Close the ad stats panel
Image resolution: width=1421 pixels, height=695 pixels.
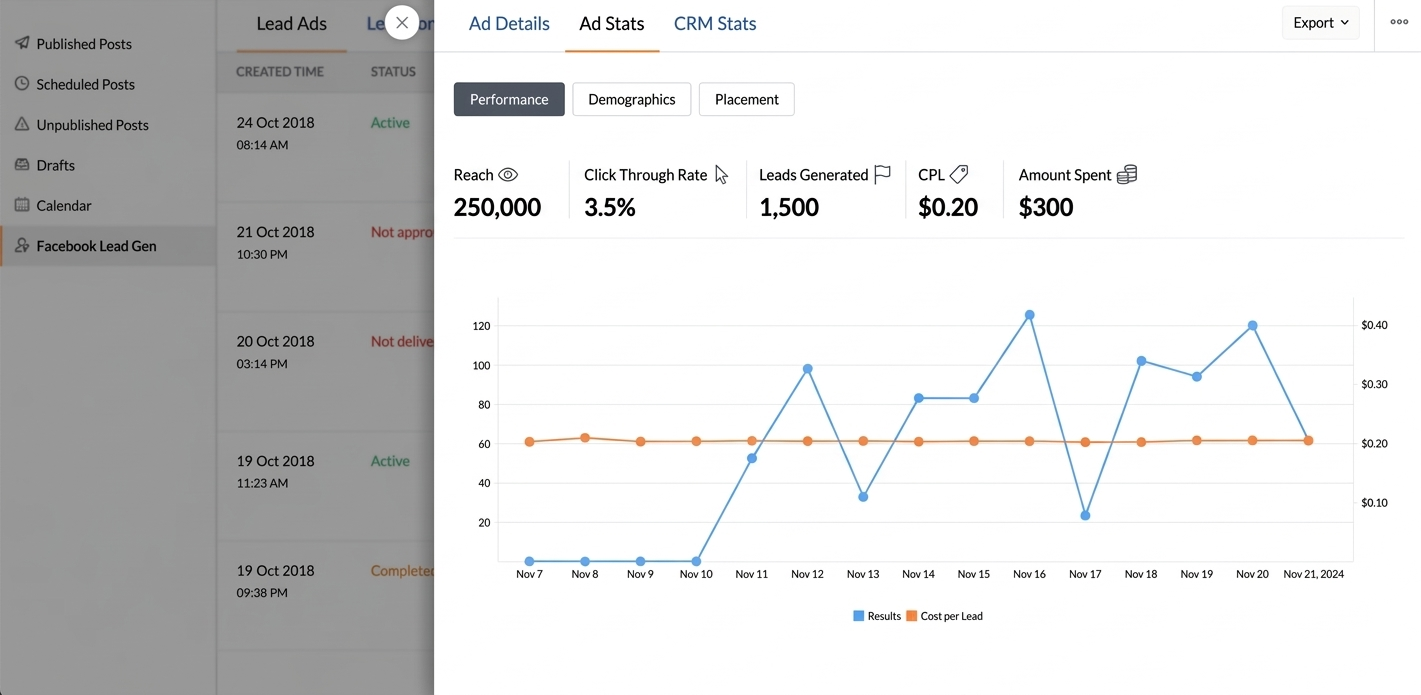pyautogui.click(x=402, y=22)
